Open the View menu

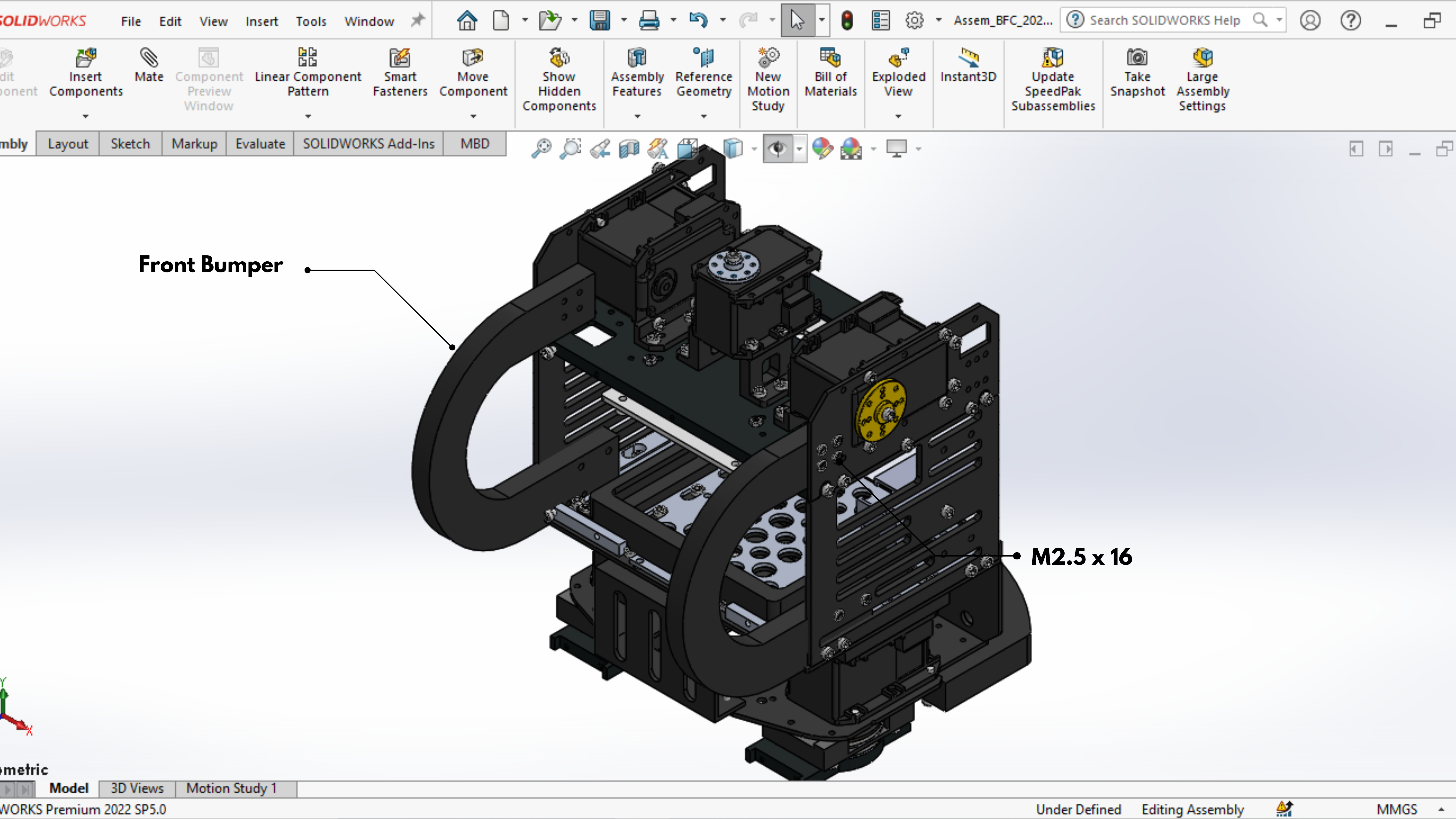coord(213,22)
